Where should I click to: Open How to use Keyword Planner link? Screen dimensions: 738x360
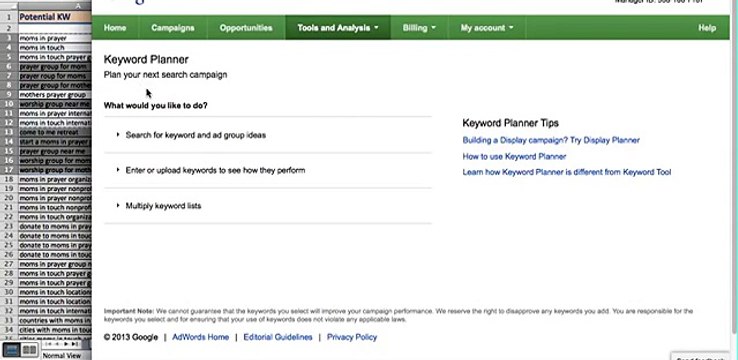point(514,156)
